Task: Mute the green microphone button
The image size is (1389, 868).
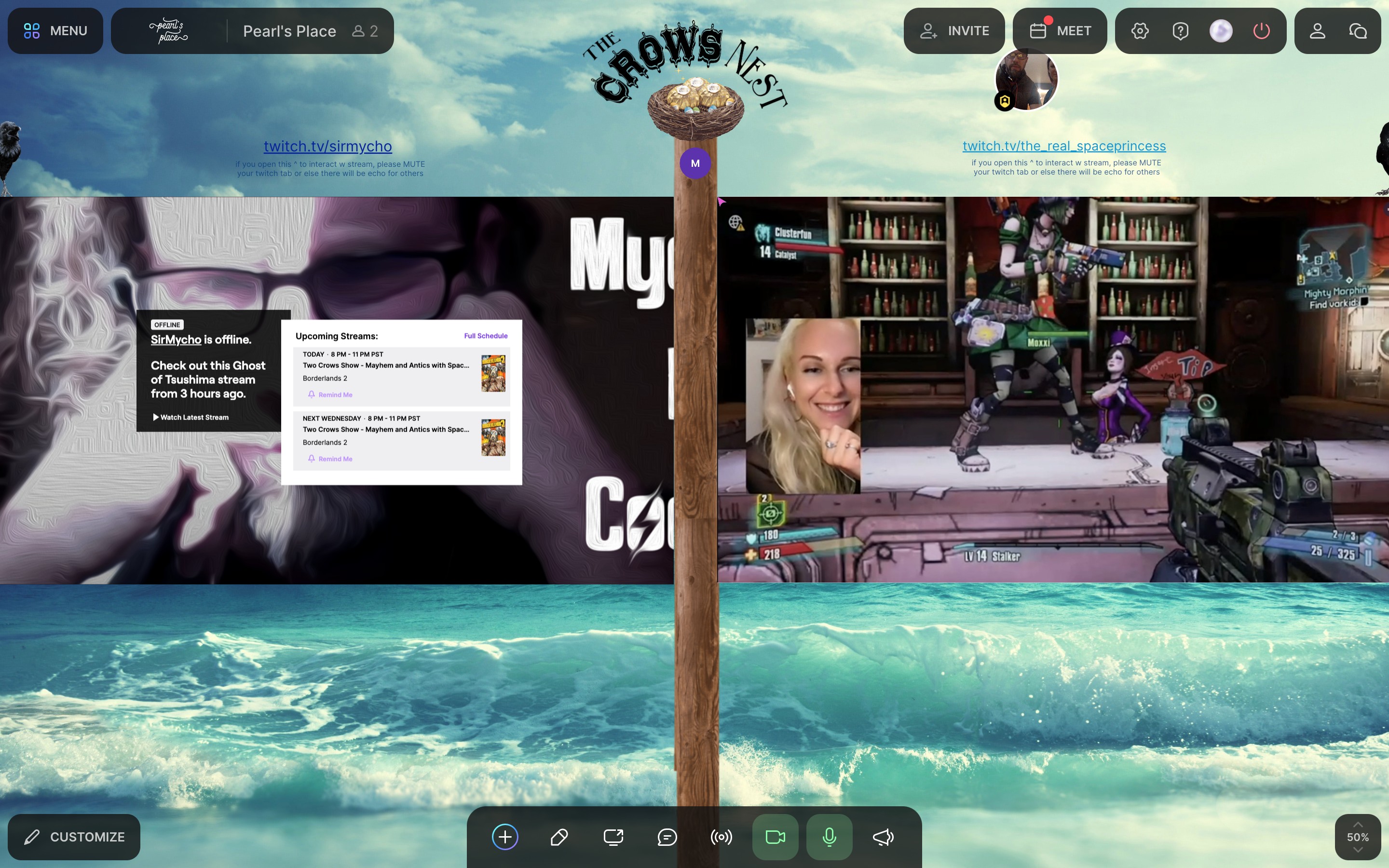Action: point(829,837)
